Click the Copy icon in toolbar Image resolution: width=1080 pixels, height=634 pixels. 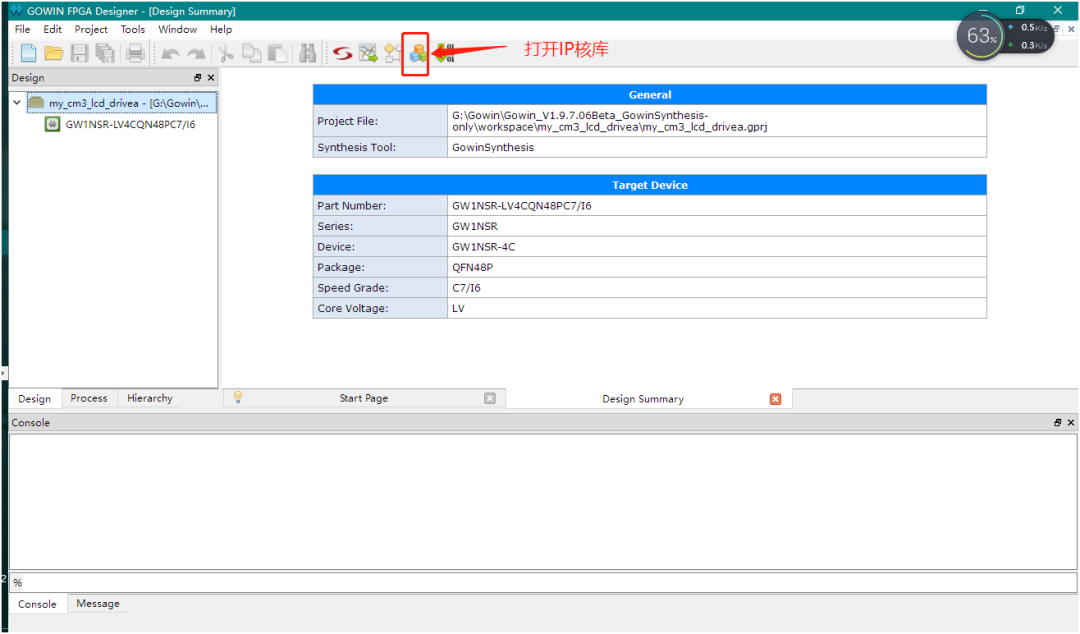(x=252, y=53)
